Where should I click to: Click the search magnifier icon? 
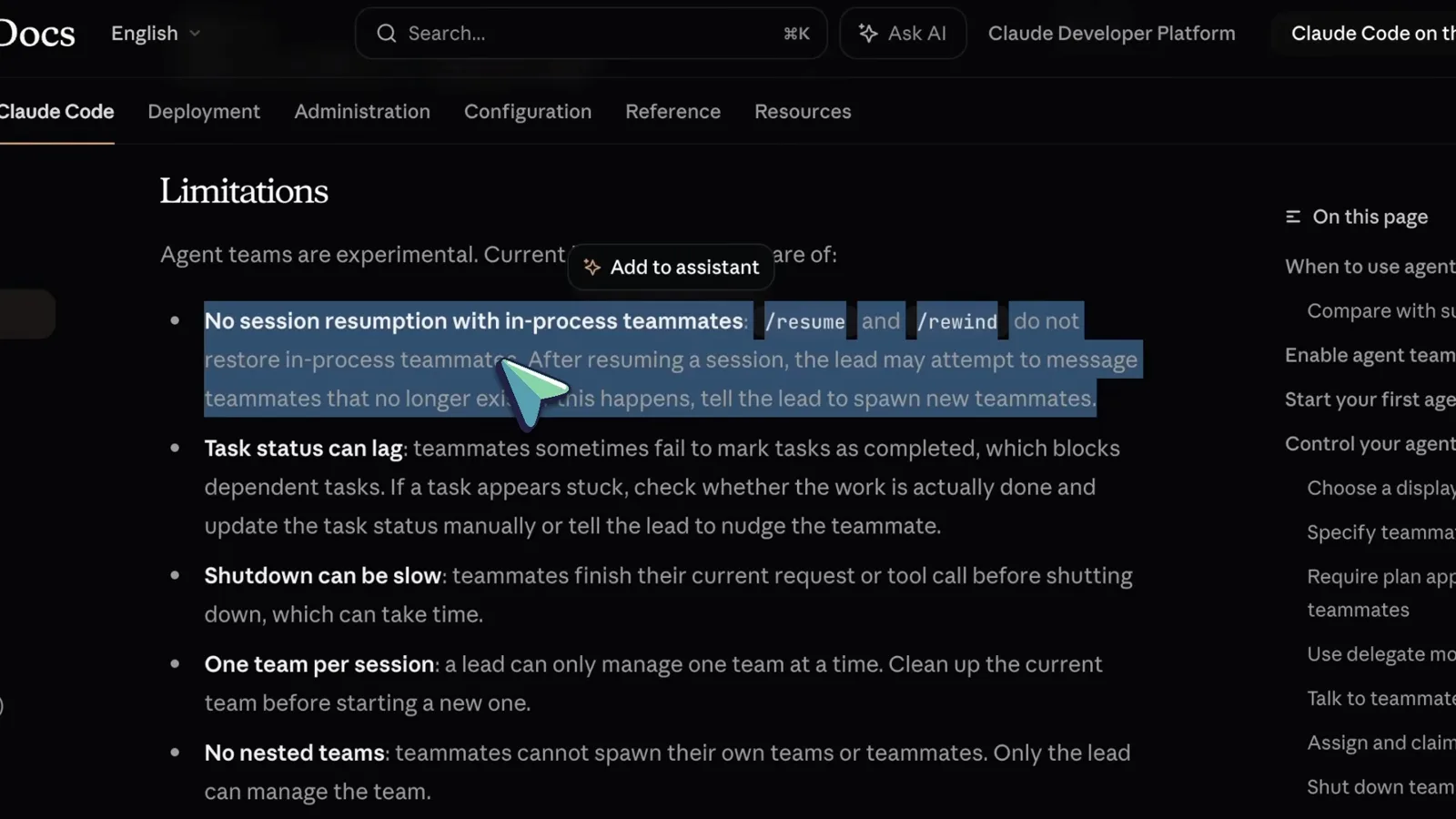(387, 34)
